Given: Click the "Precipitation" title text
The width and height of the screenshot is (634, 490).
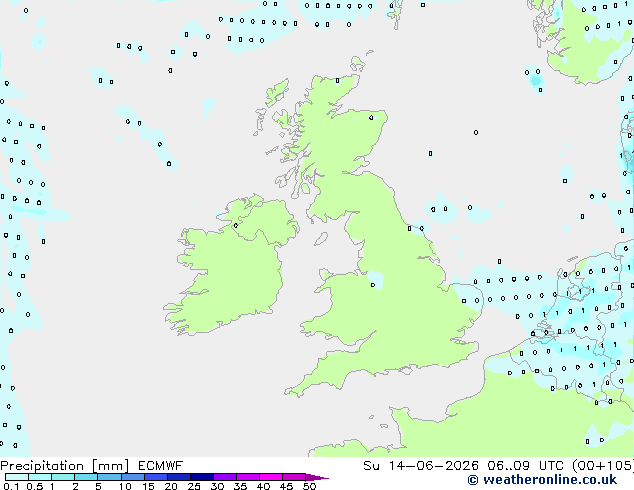Looking at the screenshot, I should pos(42,466).
